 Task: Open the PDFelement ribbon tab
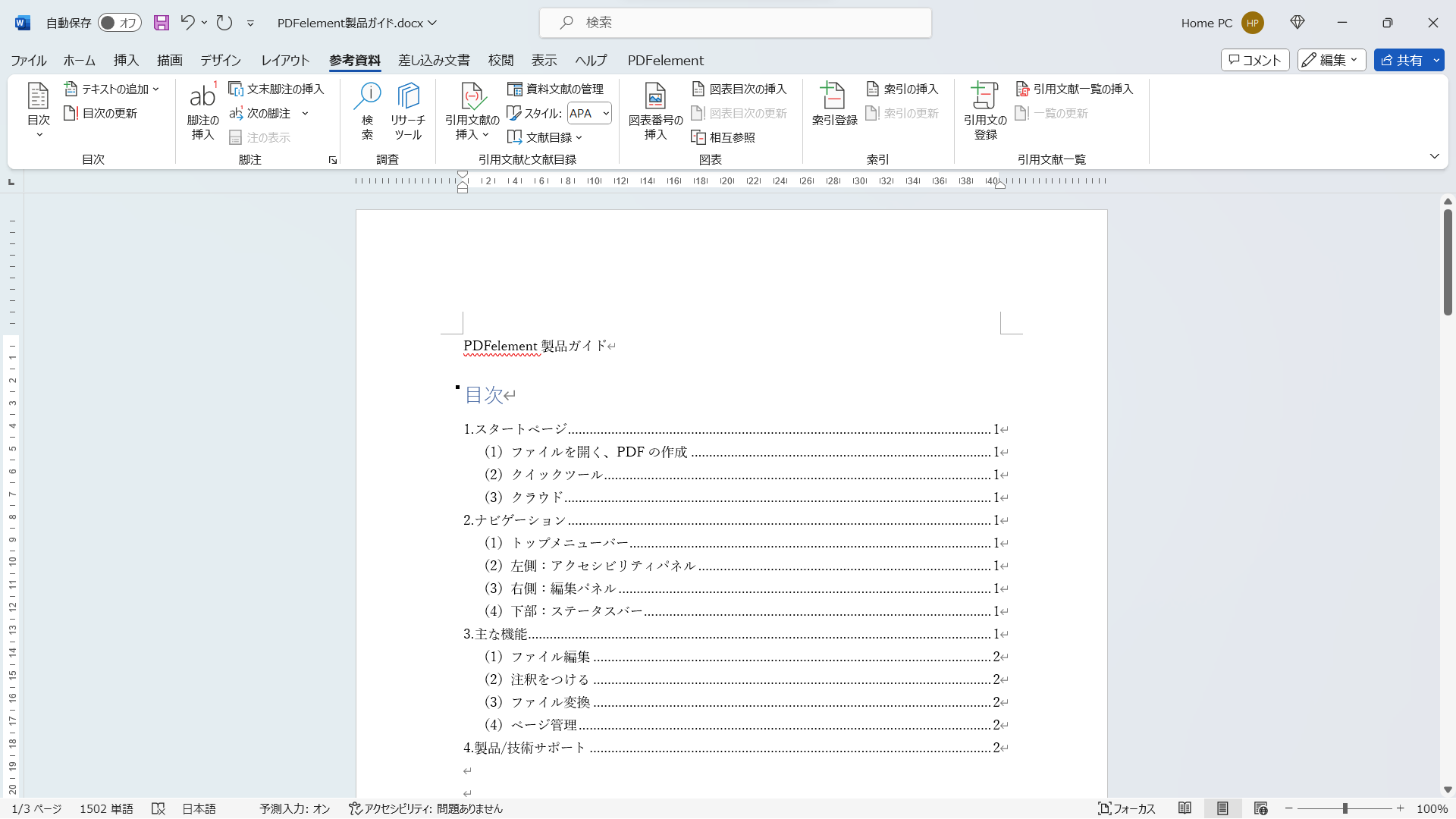(x=666, y=61)
